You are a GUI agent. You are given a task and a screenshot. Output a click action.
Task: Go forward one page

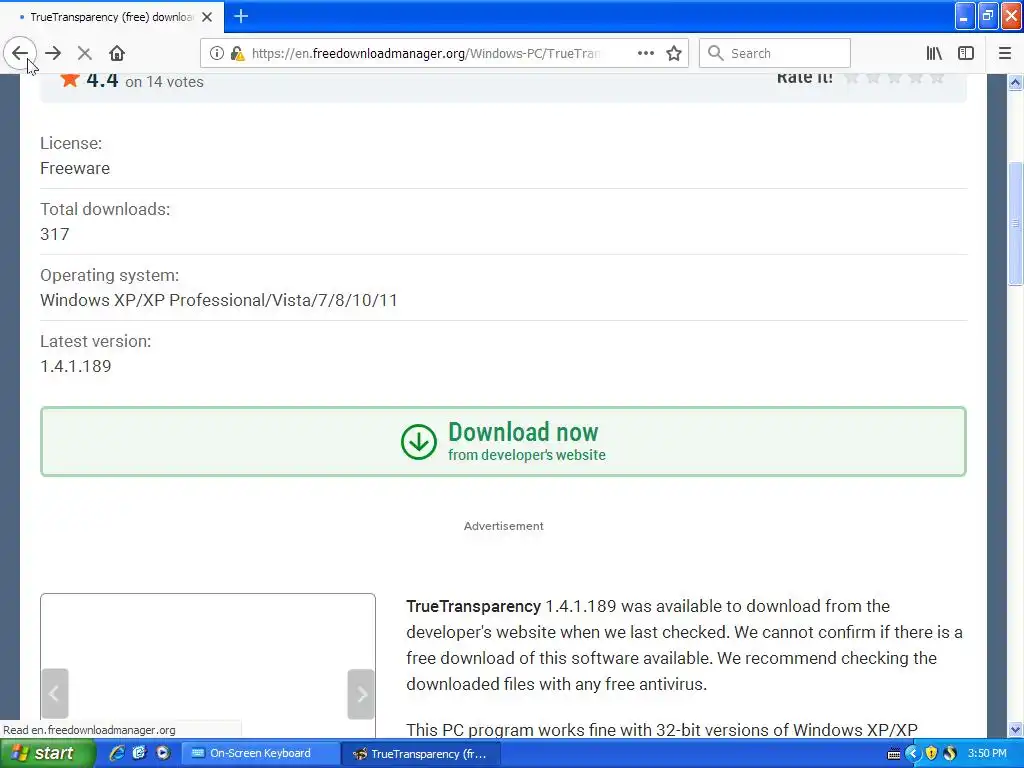pyautogui.click(x=53, y=53)
